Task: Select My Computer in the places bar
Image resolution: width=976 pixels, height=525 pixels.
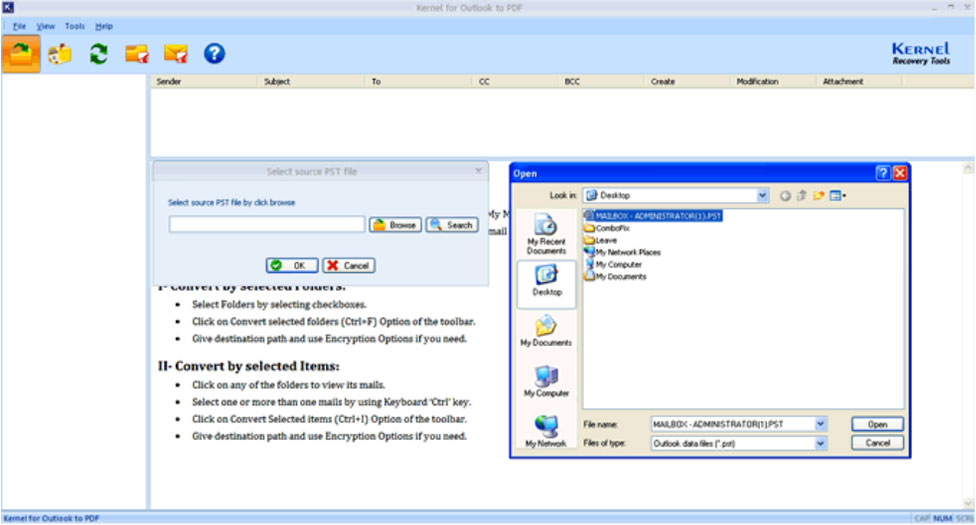Action: pos(546,381)
